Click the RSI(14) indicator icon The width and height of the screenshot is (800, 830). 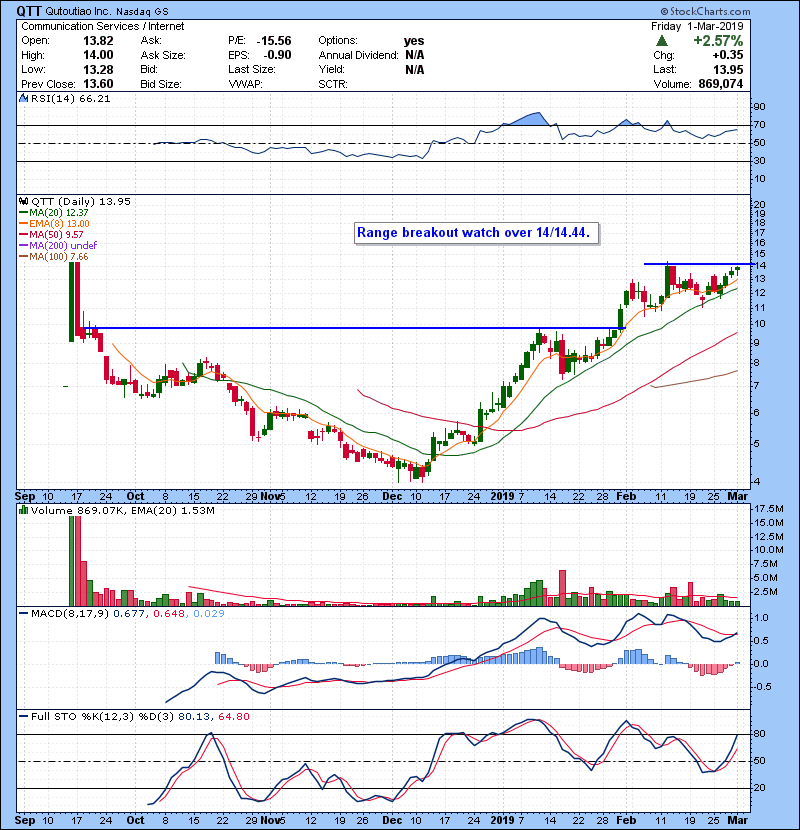pos(23,98)
